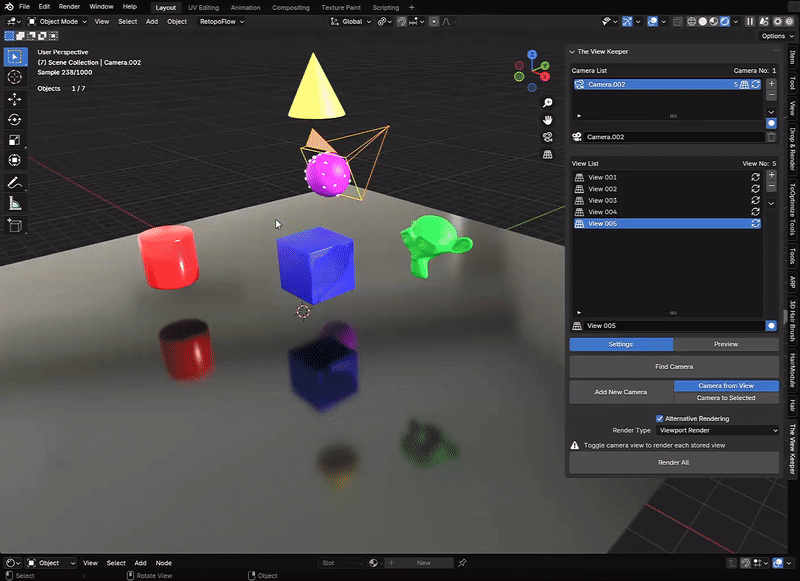Remove camera with Camera List minus
The width and height of the screenshot is (800, 581).
pos(771,95)
